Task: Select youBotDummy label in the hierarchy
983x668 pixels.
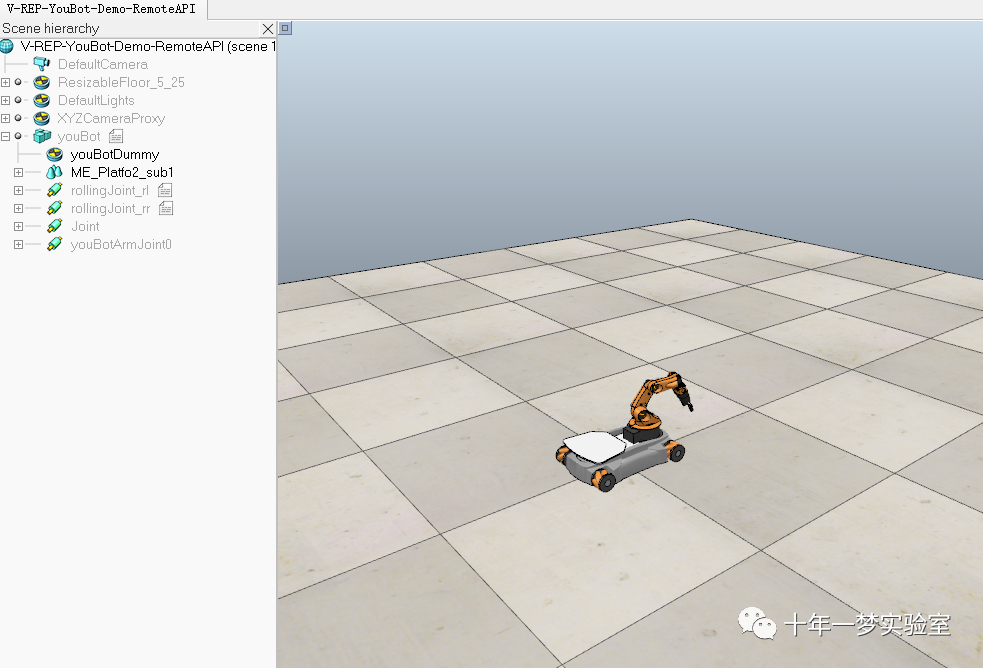Action: 115,154
